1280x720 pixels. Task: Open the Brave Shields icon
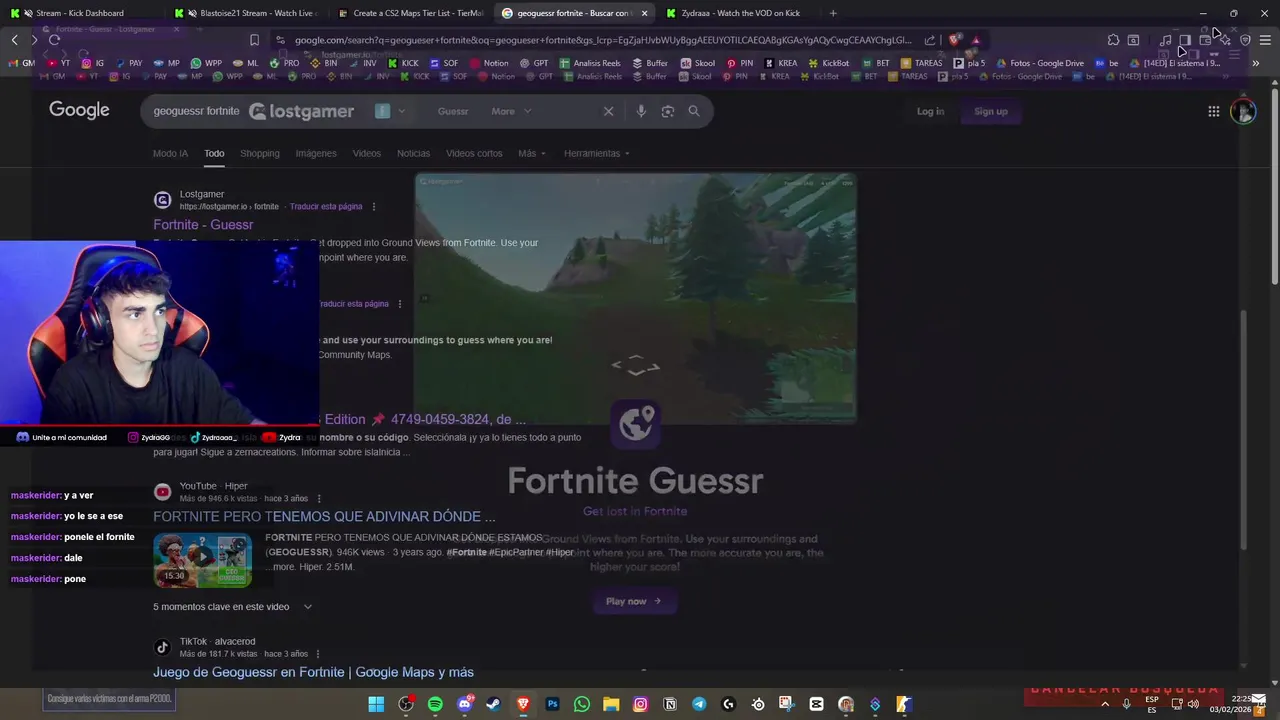955,40
